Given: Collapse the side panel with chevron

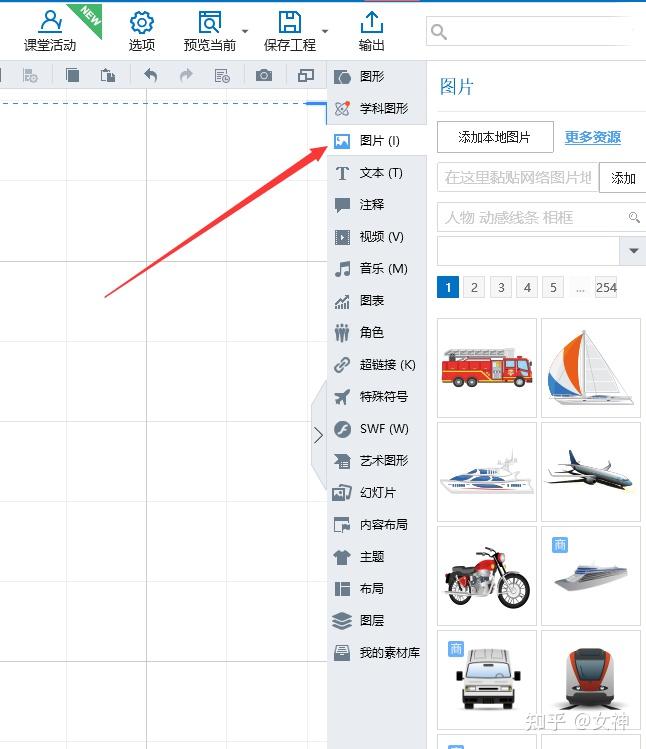Looking at the screenshot, I should pos(319,435).
